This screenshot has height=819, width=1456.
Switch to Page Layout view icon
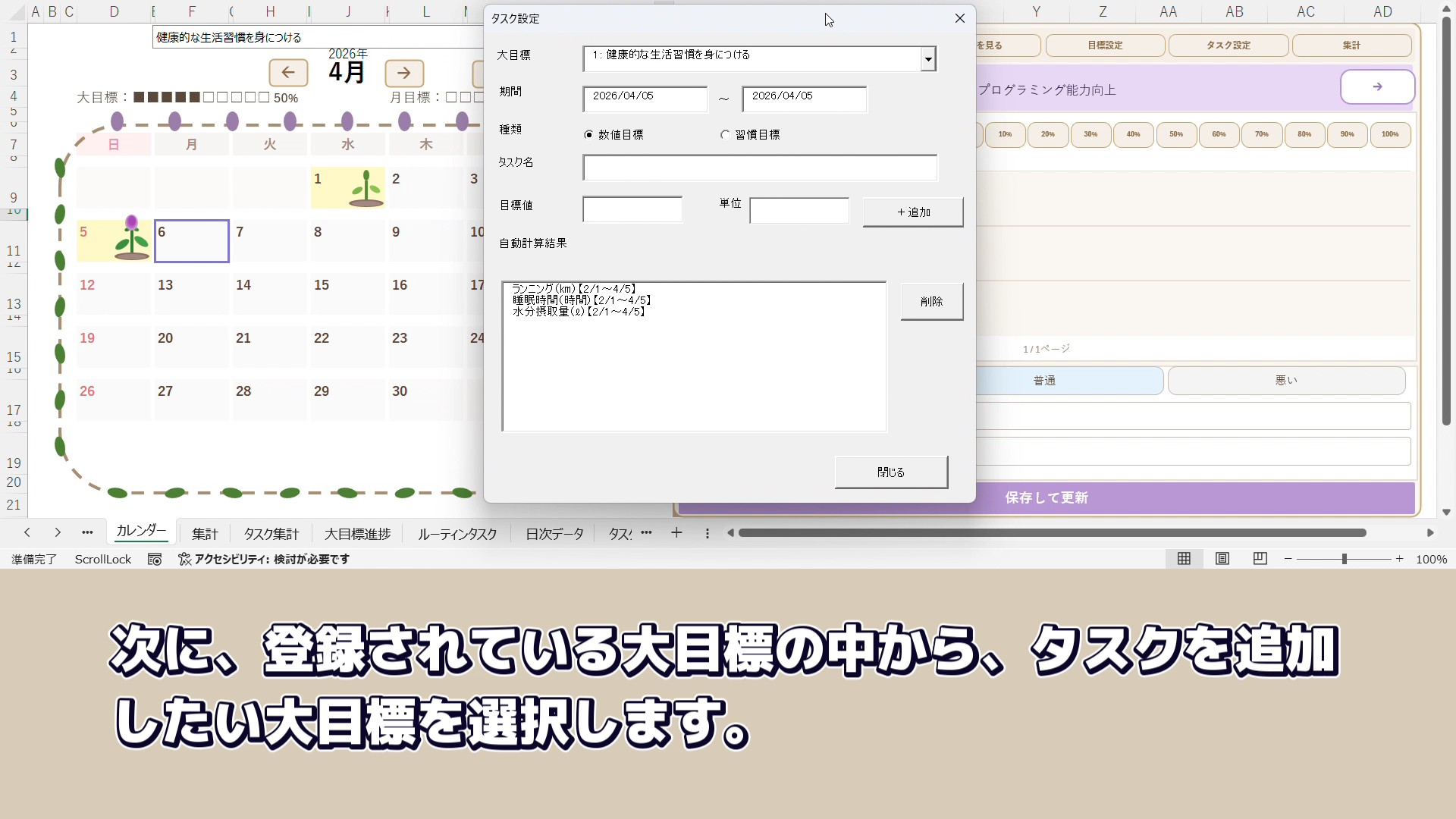[x=1222, y=559]
